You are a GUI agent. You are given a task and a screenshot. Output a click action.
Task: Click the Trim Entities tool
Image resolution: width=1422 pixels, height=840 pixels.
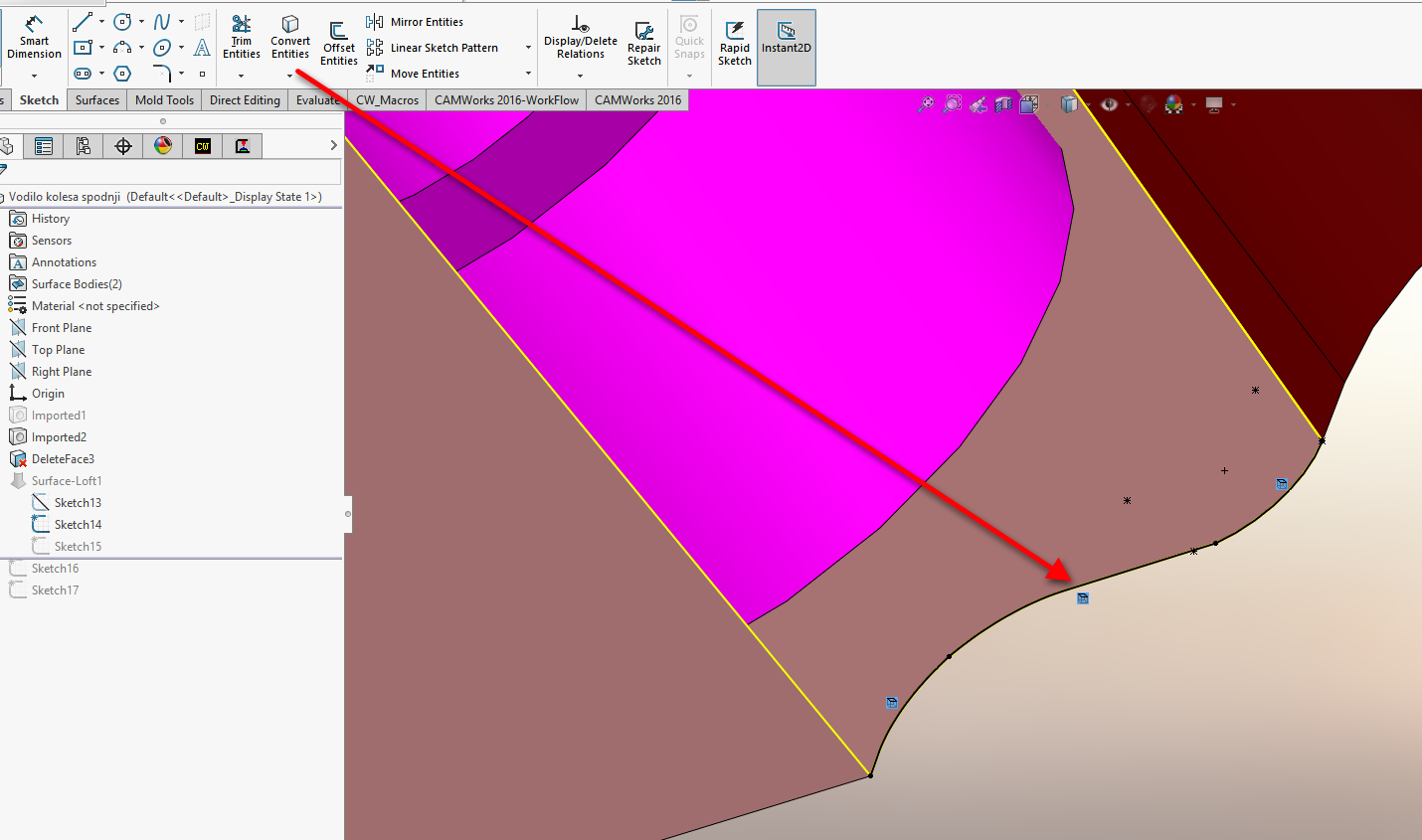(x=241, y=39)
